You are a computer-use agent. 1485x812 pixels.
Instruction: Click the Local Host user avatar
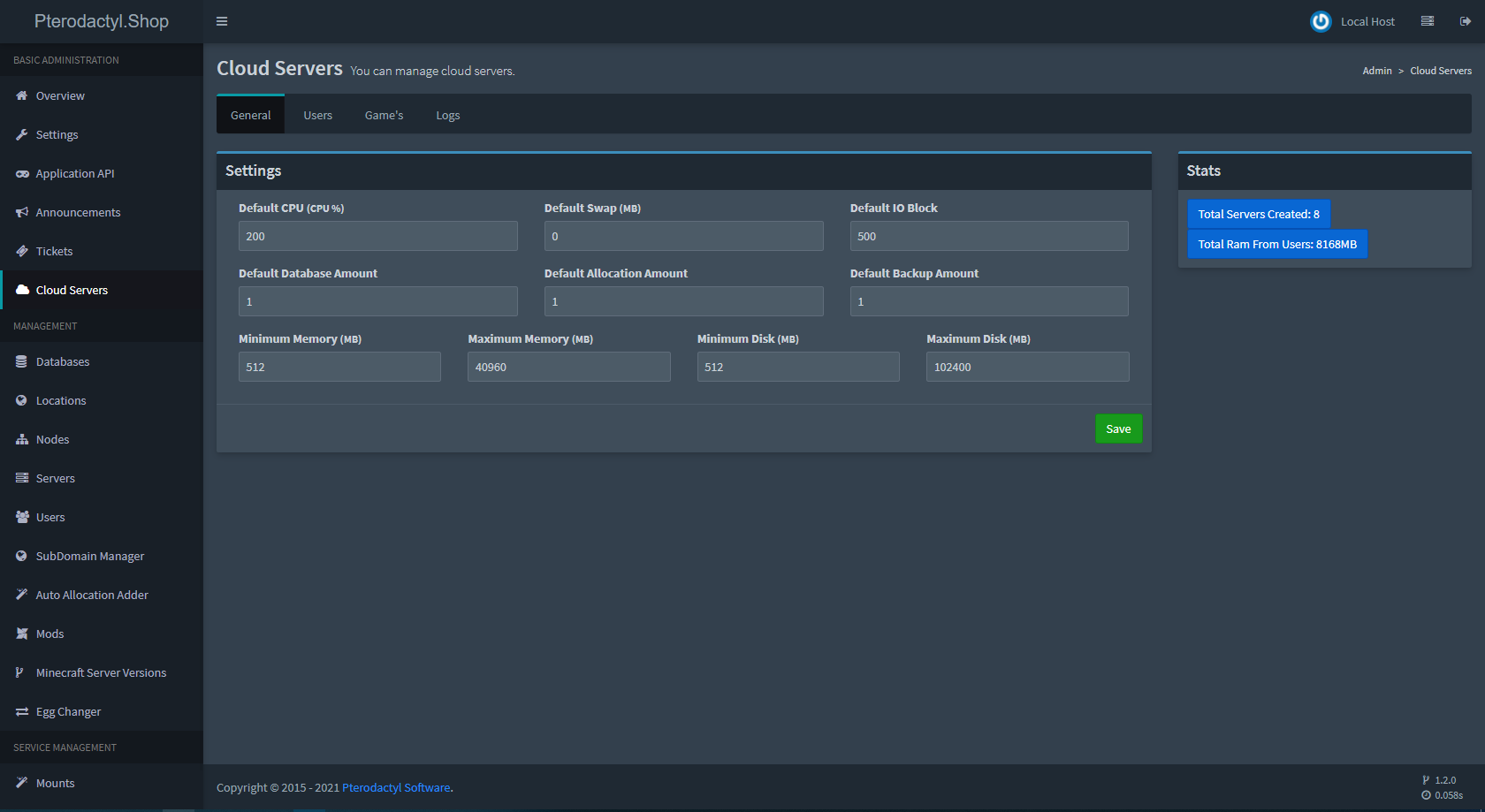1320,21
